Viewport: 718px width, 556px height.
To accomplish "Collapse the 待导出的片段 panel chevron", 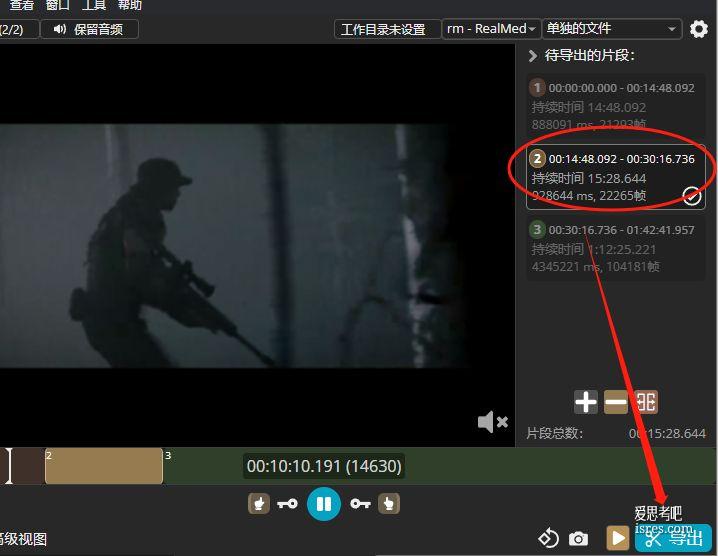I will point(532,56).
